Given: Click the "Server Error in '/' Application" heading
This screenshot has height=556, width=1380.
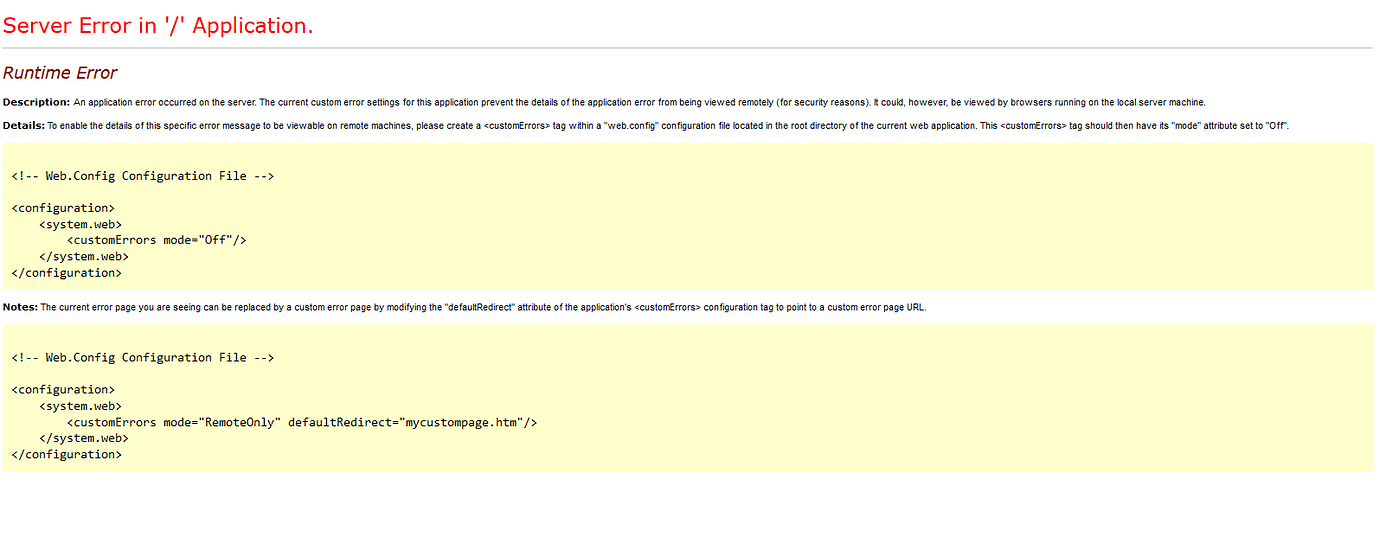Looking at the screenshot, I should [x=158, y=26].
